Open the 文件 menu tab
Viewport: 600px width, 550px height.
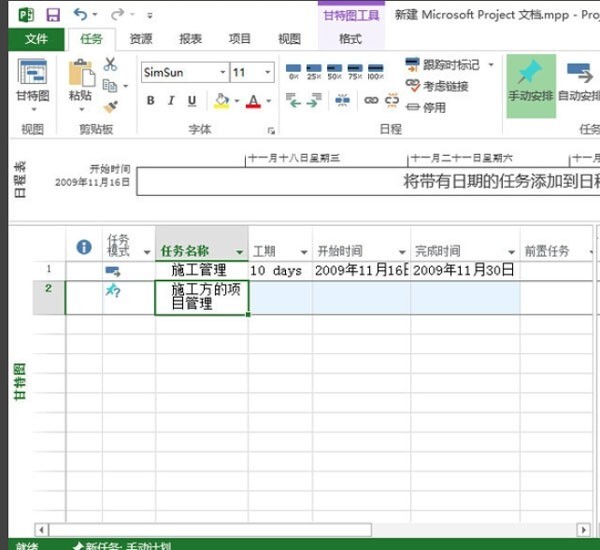pos(36,39)
